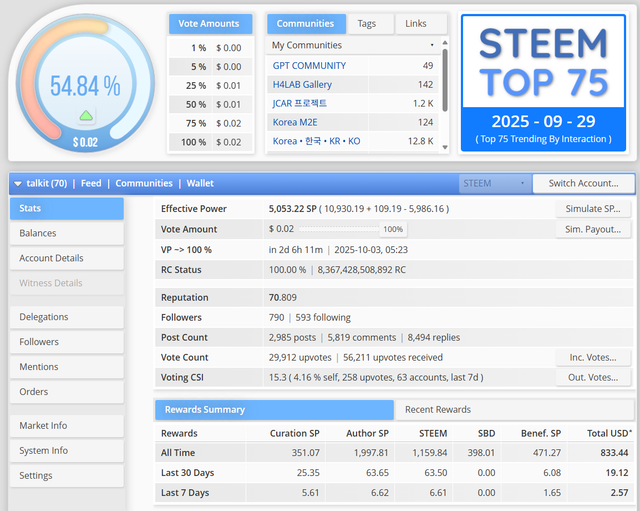Image resolution: width=640 pixels, height=511 pixels.
Task: Click the talkit (70) account link
Action: [x=47, y=184]
